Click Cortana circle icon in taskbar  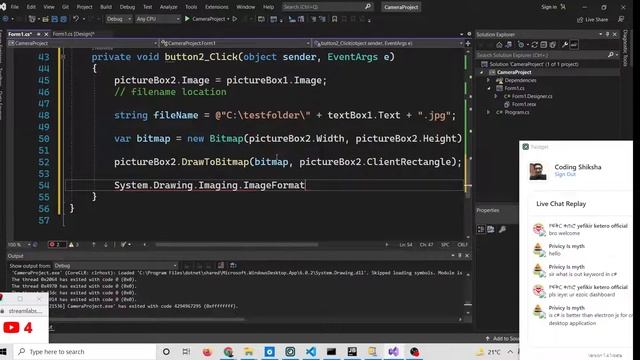click(x=166, y=351)
